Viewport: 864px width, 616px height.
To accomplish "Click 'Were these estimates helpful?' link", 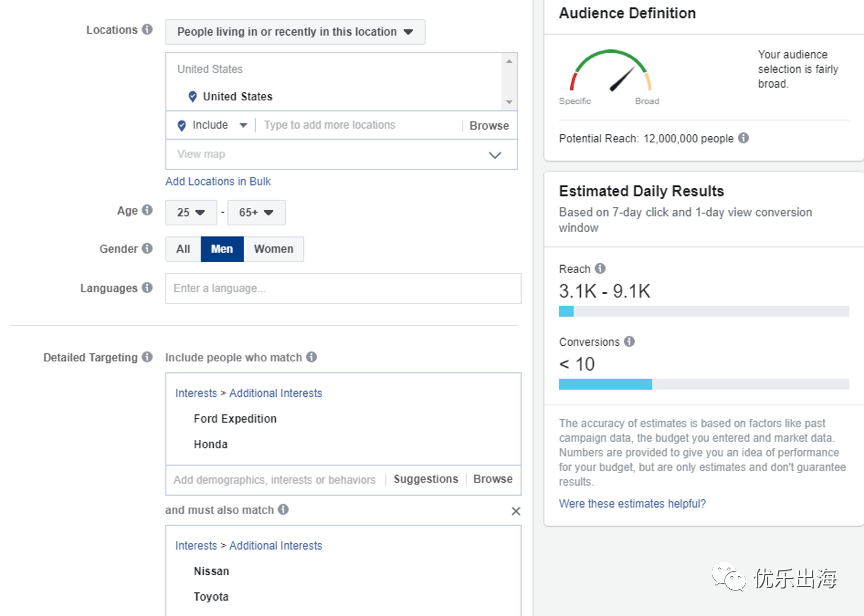I will (632, 504).
